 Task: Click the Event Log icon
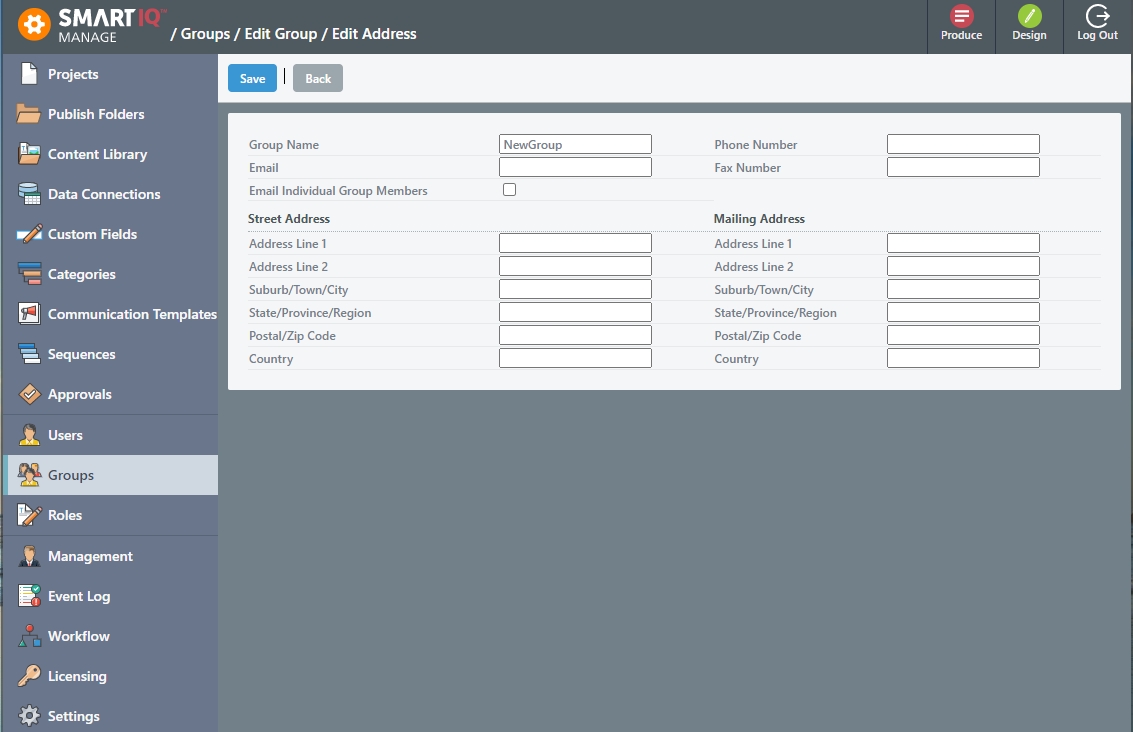pos(29,596)
